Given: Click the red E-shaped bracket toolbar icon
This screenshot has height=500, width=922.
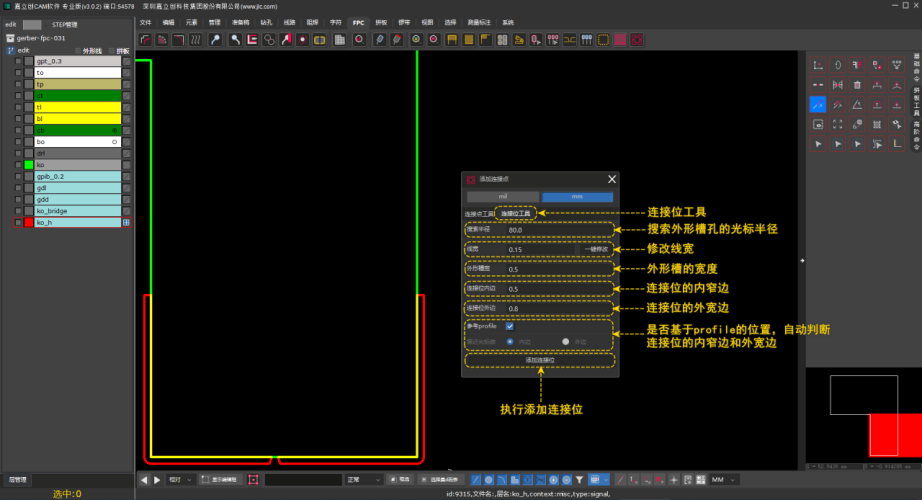Looking at the screenshot, I should click(x=252, y=40).
